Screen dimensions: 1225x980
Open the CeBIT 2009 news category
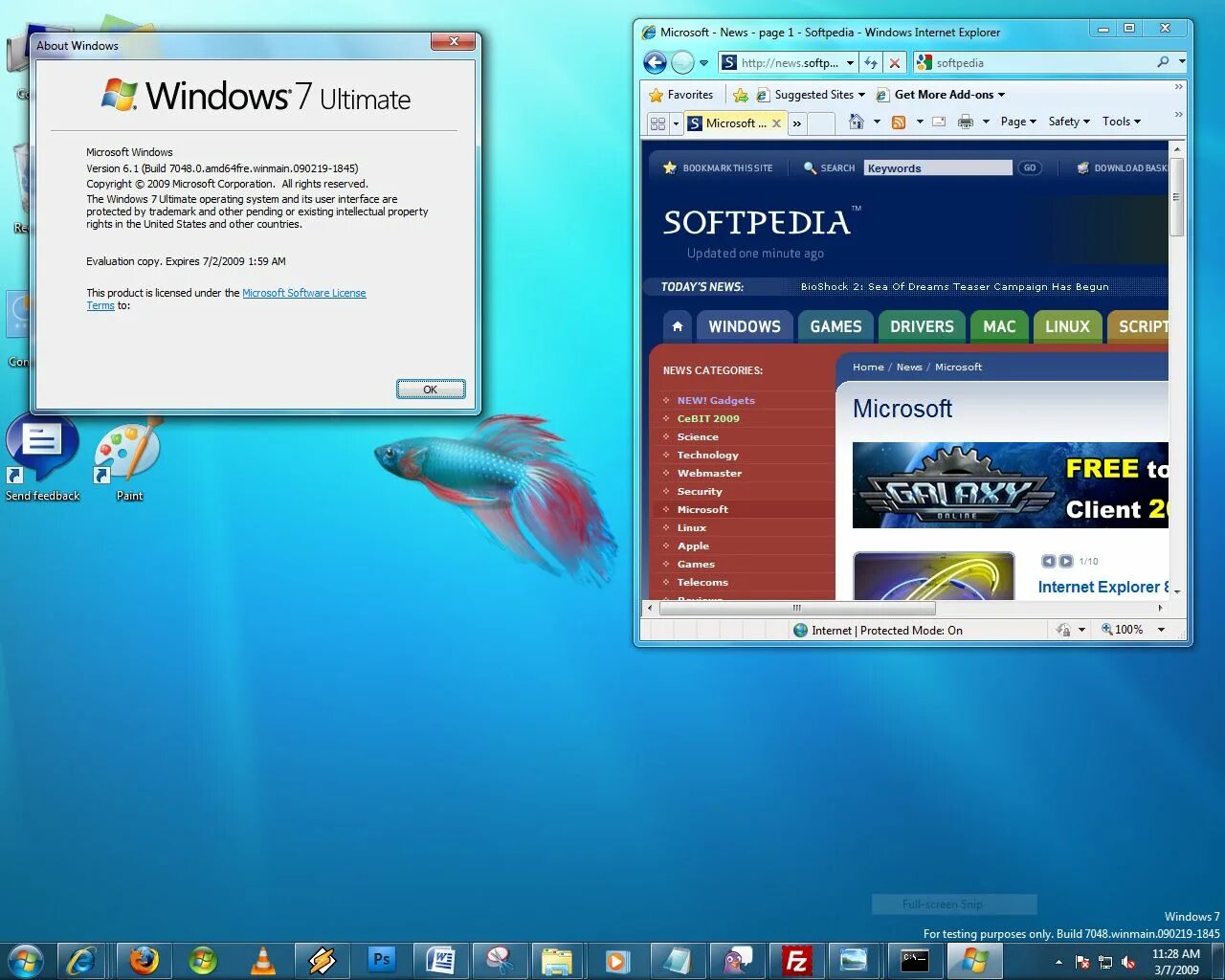[708, 418]
